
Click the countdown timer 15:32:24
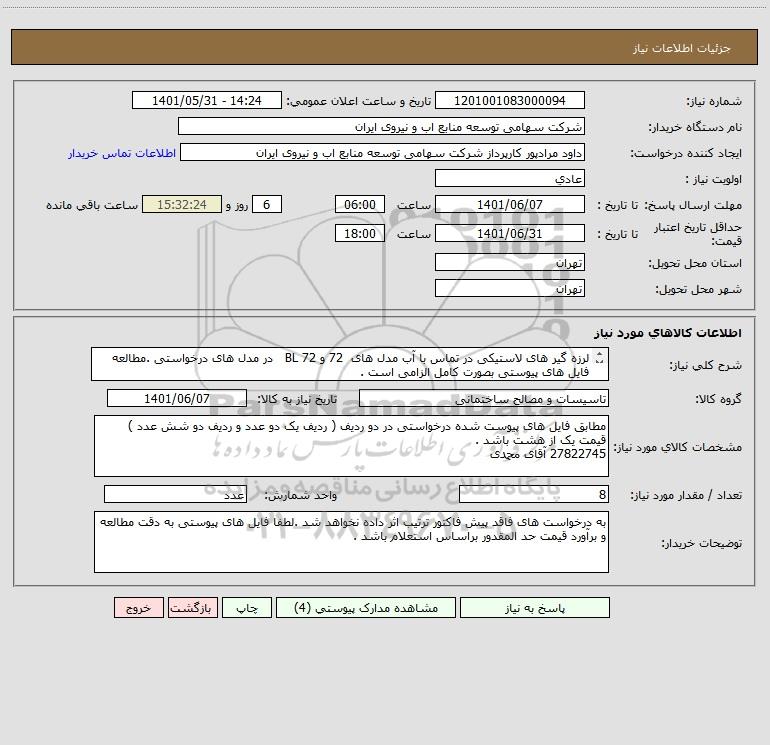pos(182,204)
